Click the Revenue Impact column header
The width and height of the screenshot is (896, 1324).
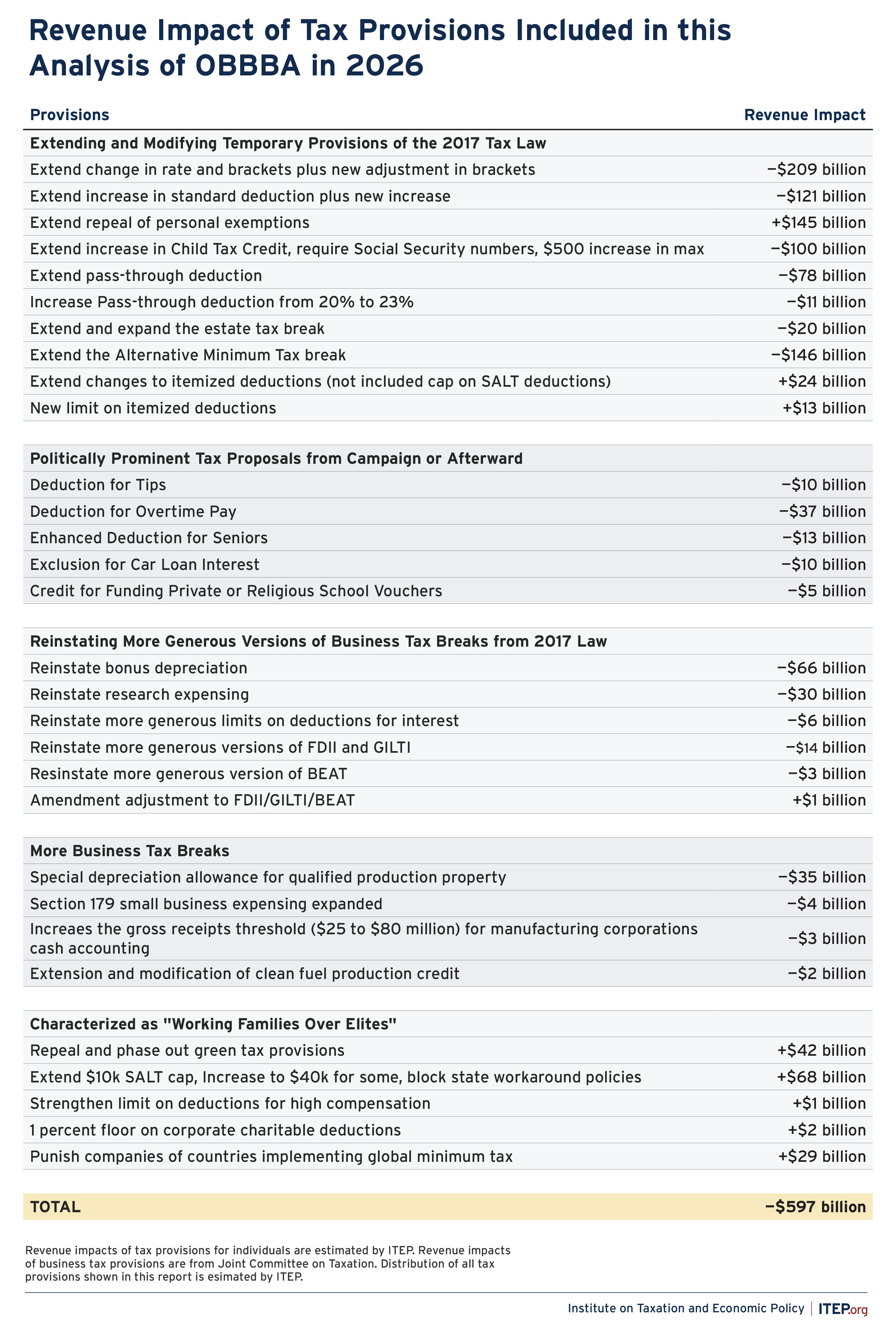[804, 115]
